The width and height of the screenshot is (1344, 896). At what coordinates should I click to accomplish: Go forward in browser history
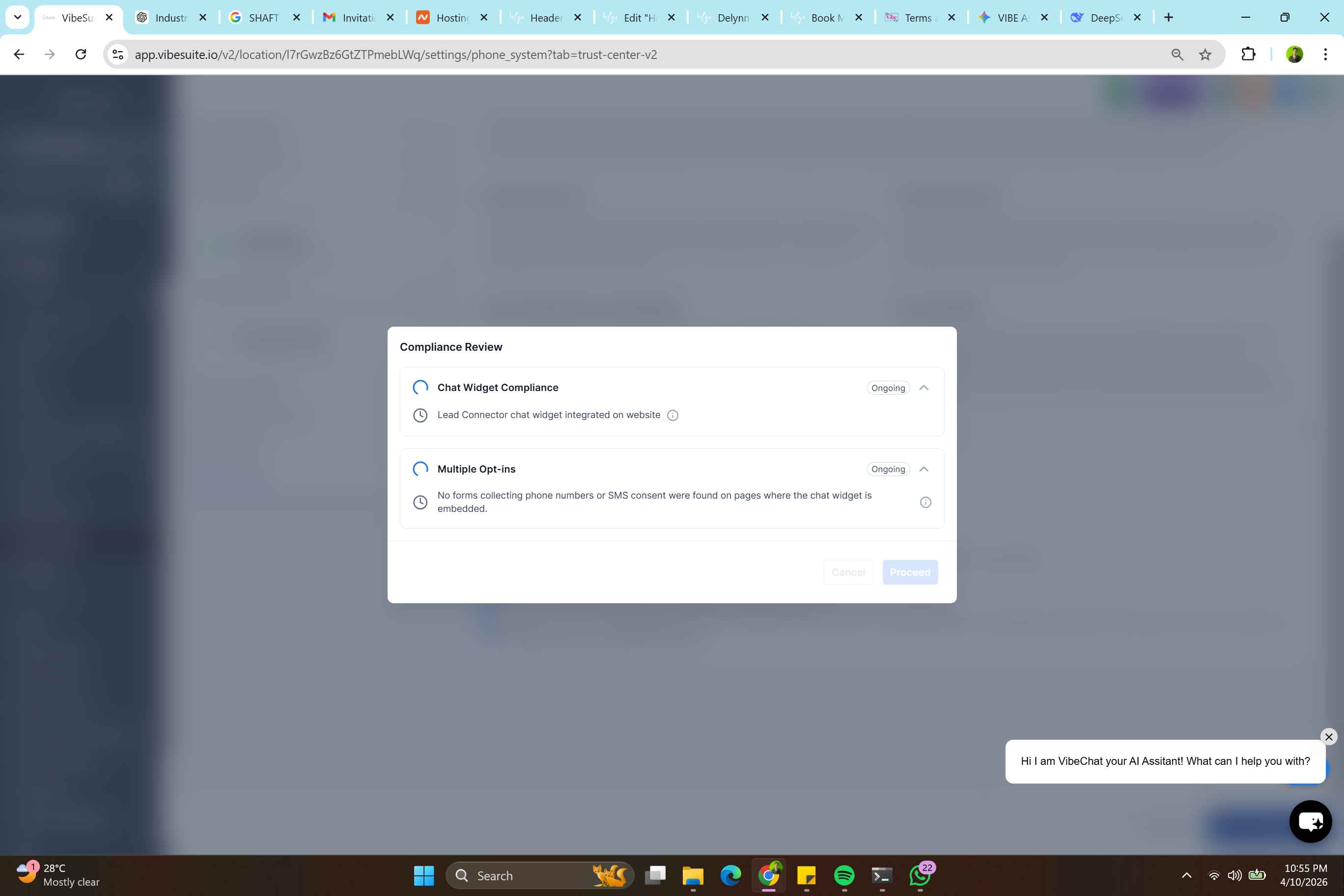tap(50, 55)
